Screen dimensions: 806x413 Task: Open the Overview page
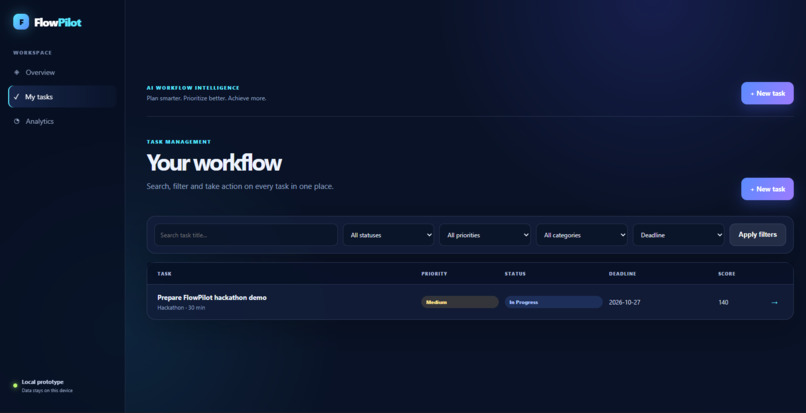click(62, 73)
